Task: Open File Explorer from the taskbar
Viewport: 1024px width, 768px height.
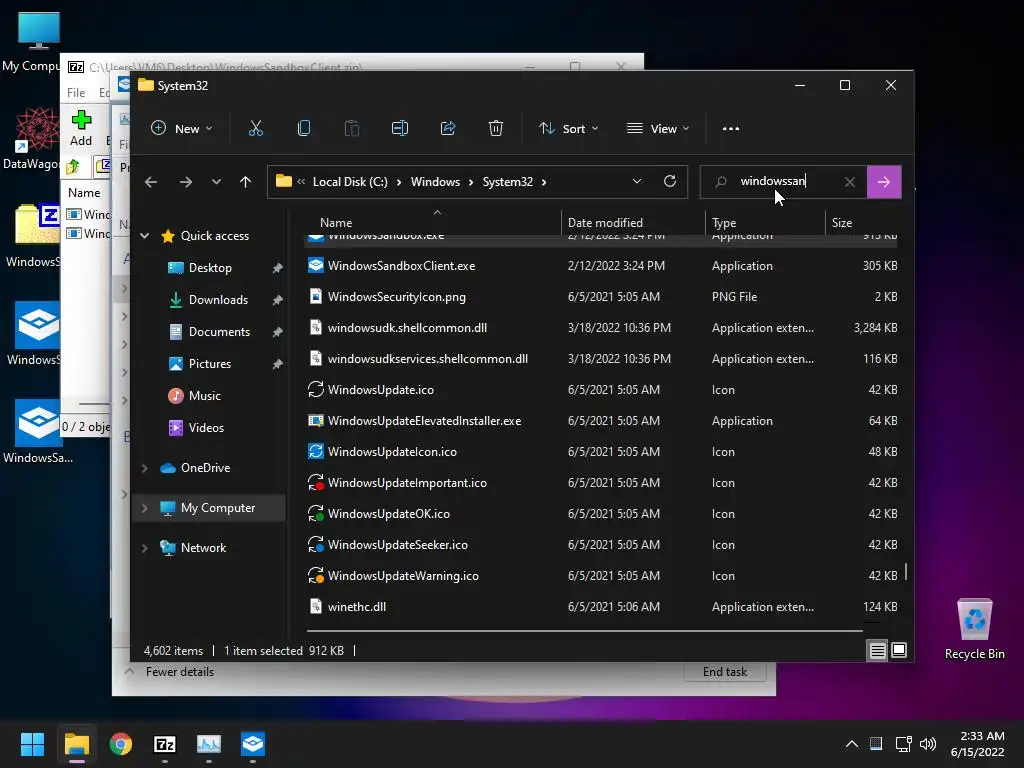Action: point(76,744)
